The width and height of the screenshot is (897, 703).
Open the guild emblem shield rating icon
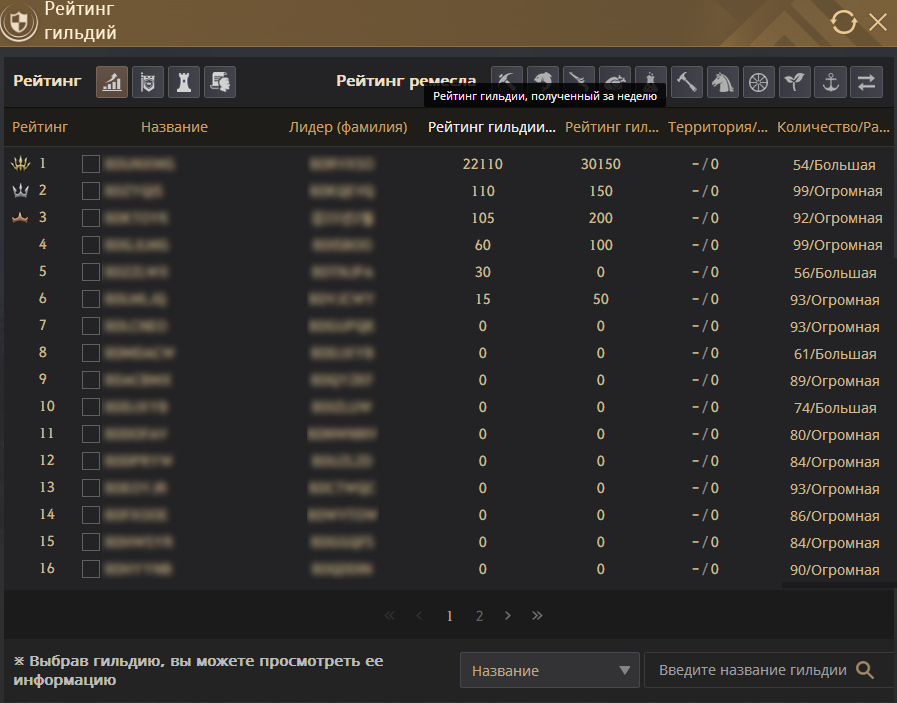(x=148, y=82)
